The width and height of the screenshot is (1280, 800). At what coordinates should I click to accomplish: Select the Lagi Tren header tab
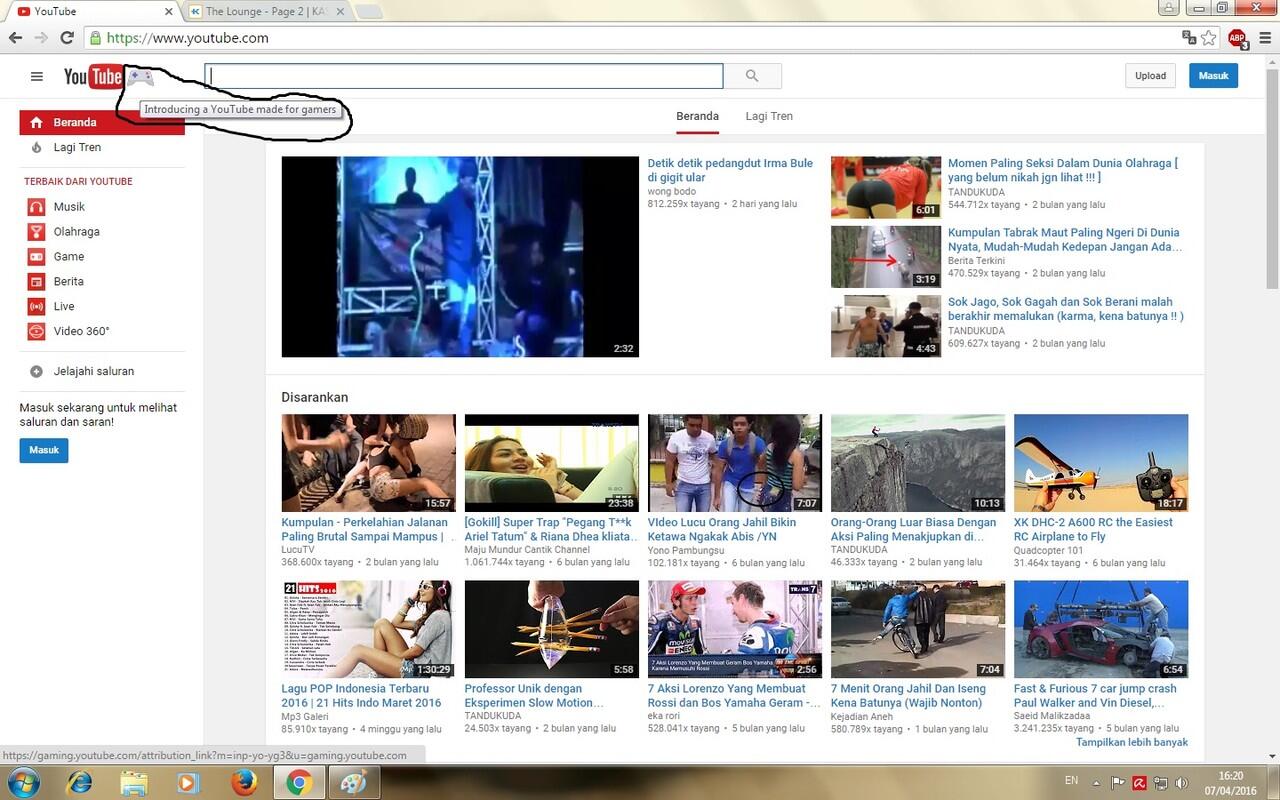[x=769, y=116]
